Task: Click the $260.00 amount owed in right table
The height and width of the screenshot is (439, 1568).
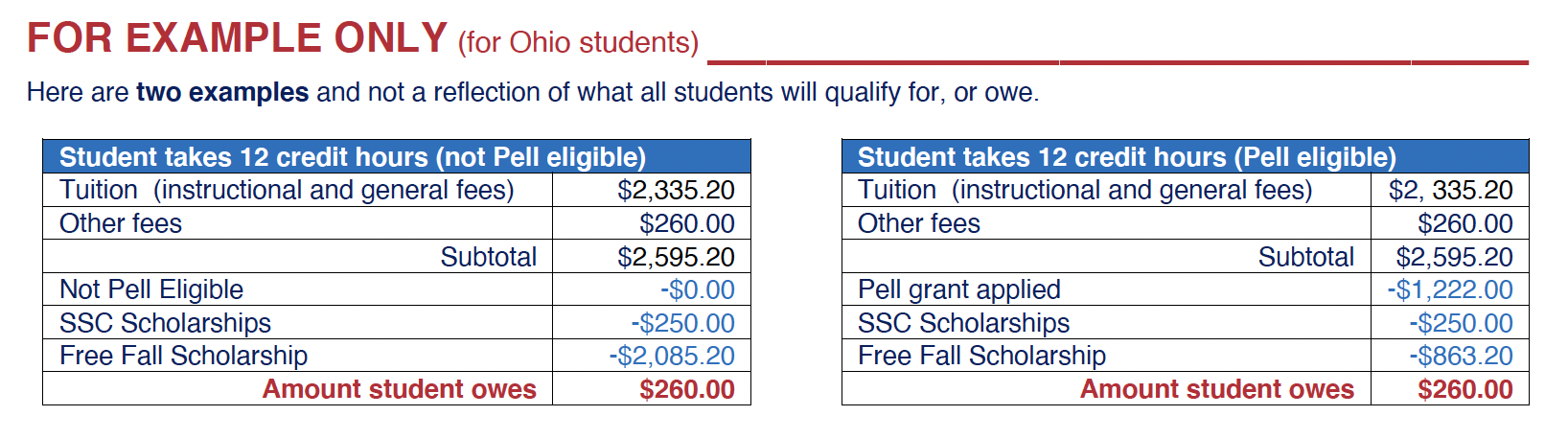Action: pos(1464,389)
